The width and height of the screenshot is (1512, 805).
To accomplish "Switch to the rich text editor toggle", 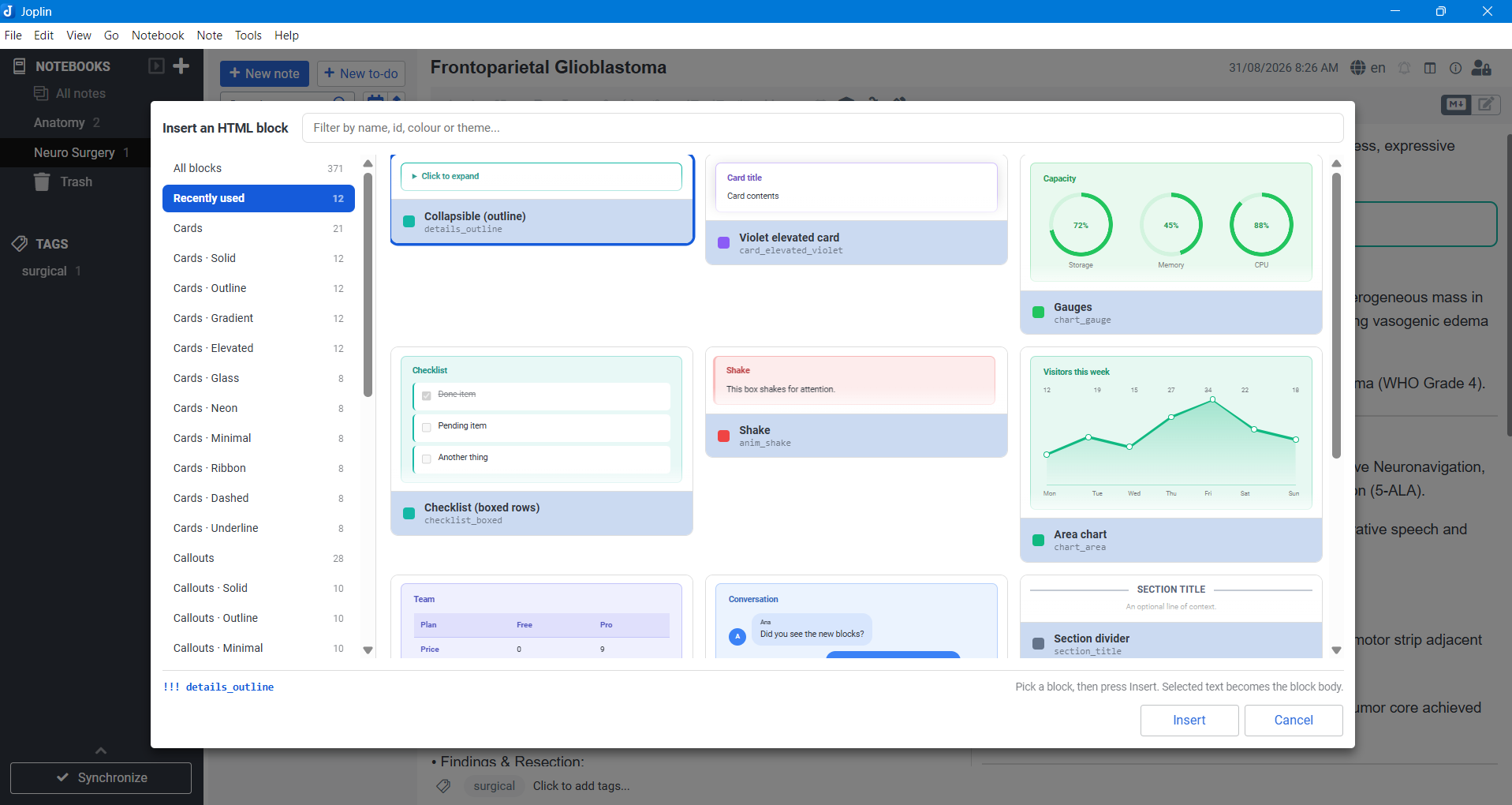I will tap(1486, 104).
